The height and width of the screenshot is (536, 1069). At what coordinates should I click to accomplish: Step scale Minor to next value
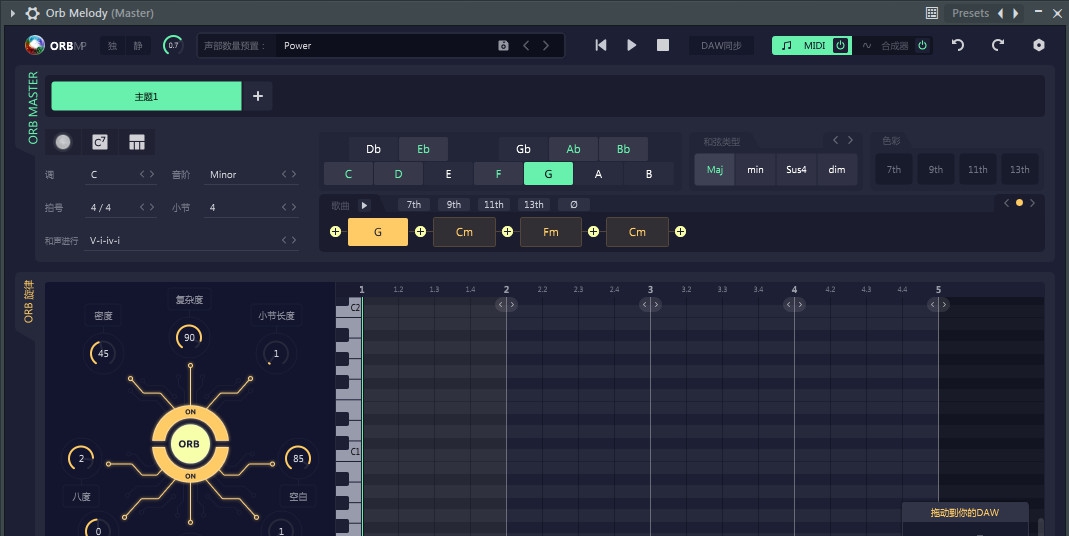pyautogui.click(x=294, y=175)
